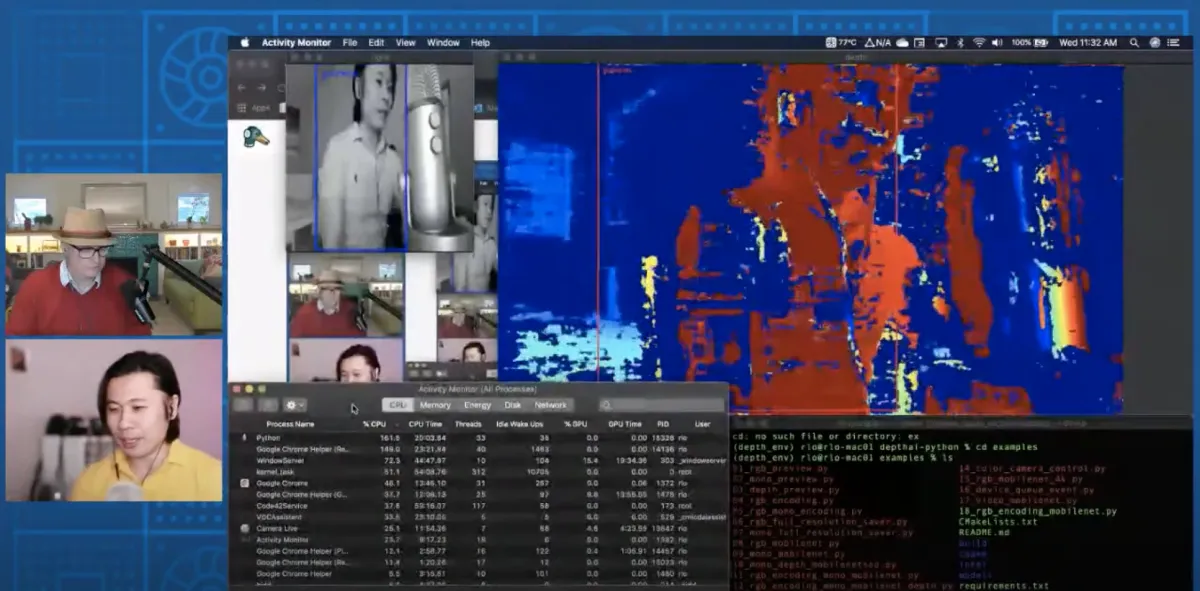Open the File menu
Screen dimensions: 1200x591
click(350, 43)
